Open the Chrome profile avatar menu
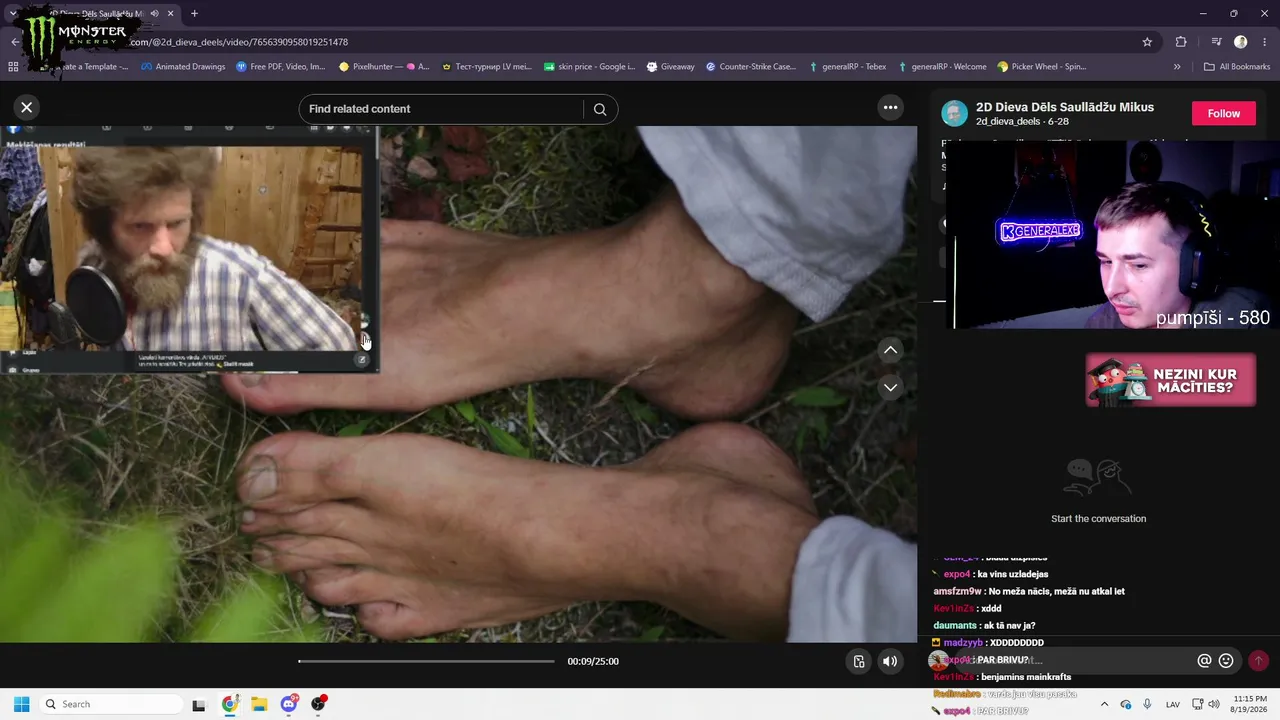The image size is (1280, 720). (x=1240, y=42)
